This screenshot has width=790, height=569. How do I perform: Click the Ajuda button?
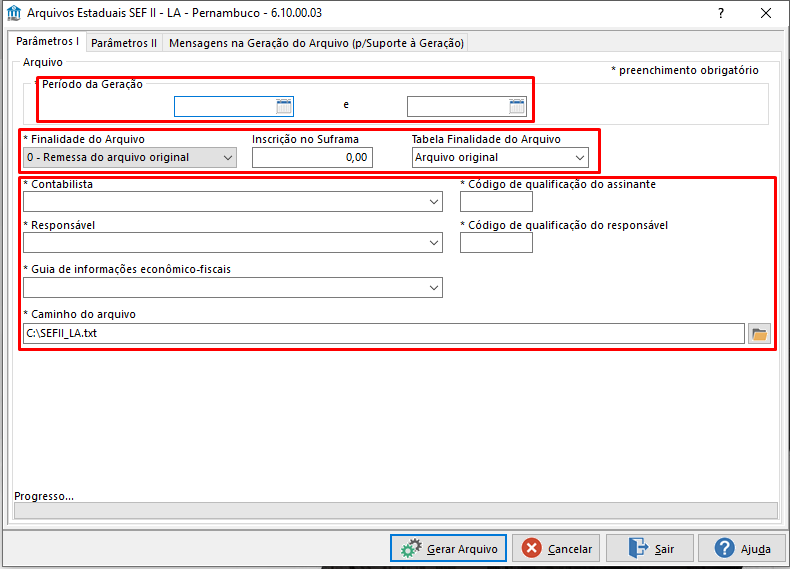742,548
